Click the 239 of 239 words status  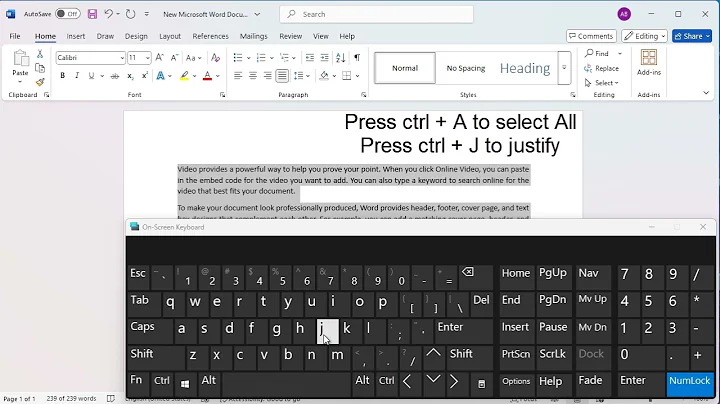coord(71,398)
